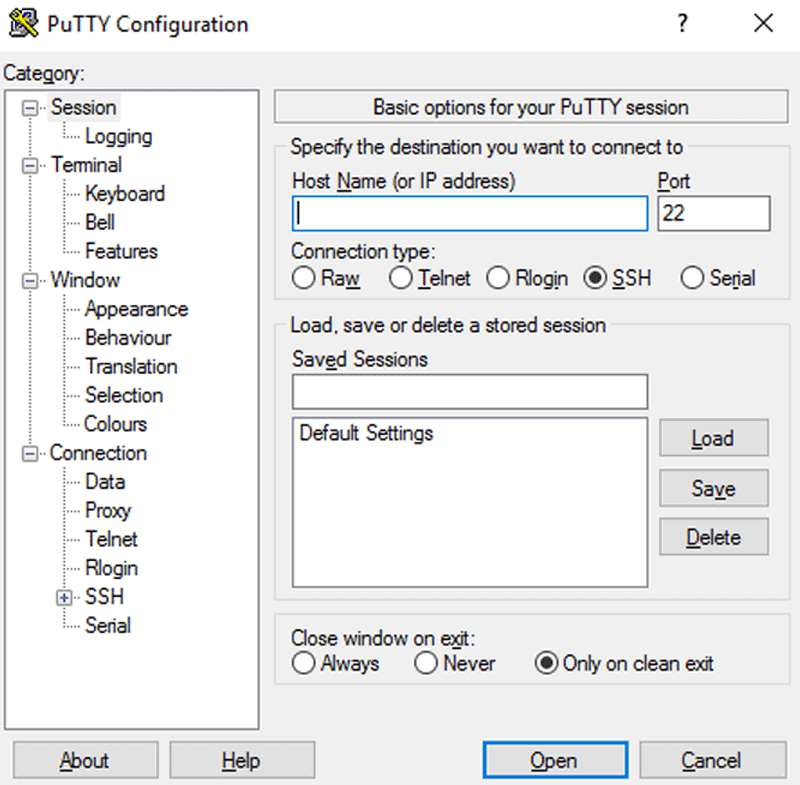Open the connection
The height and width of the screenshot is (785, 800).
pyautogui.click(x=555, y=760)
